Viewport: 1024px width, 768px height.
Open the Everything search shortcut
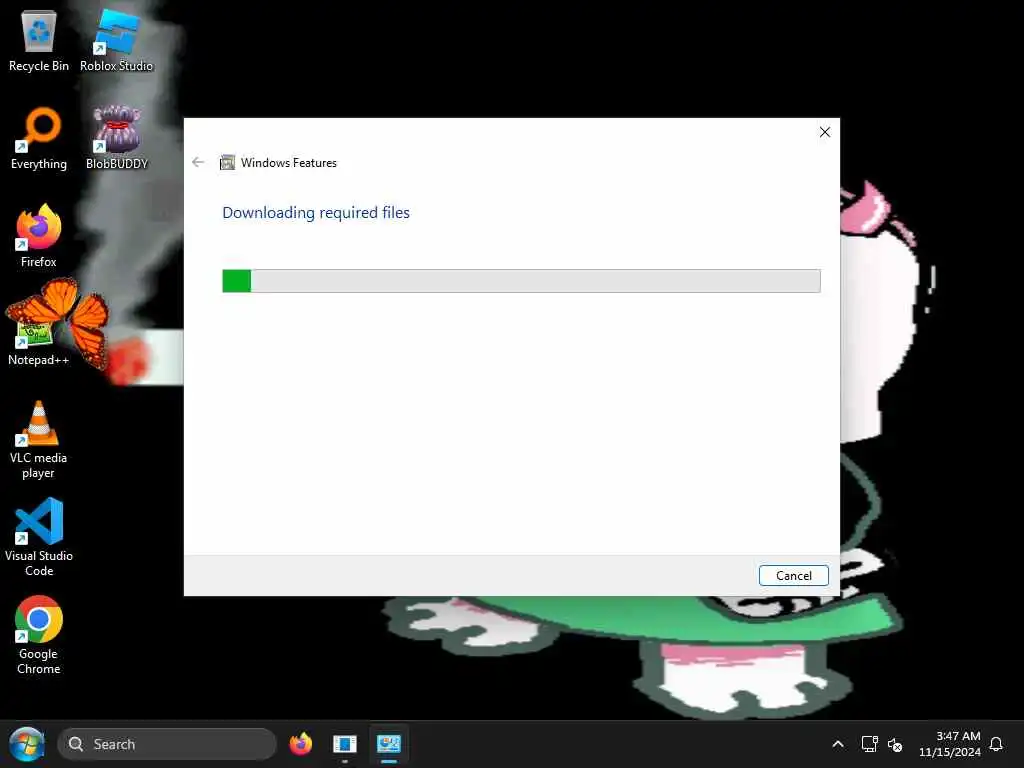click(39, 138)
